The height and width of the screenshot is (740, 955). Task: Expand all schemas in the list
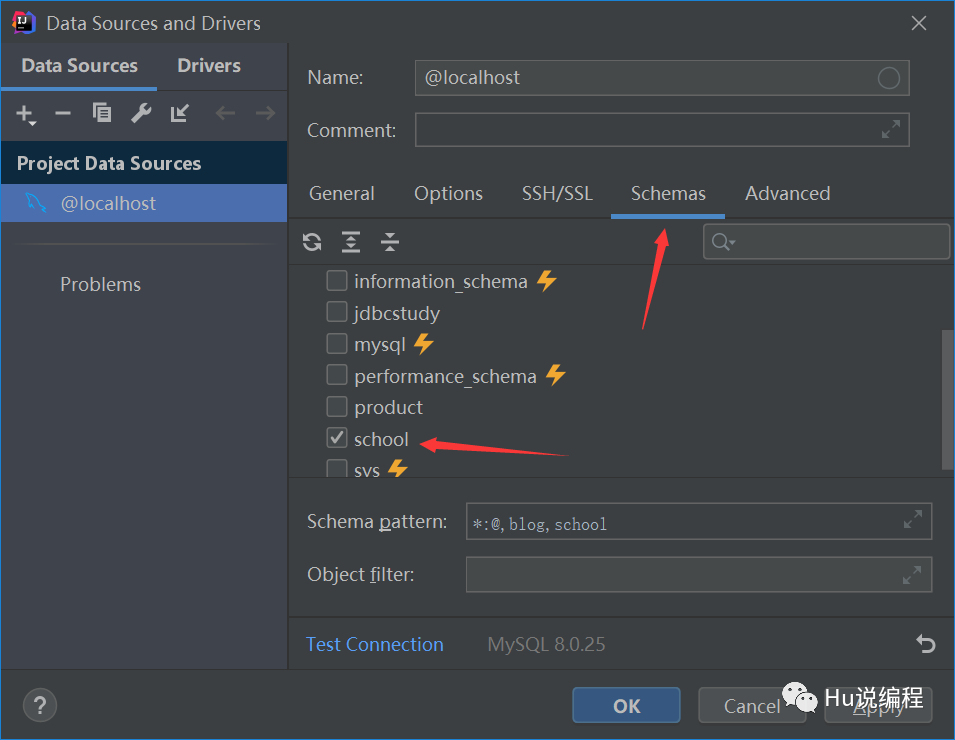coord(351,241)
